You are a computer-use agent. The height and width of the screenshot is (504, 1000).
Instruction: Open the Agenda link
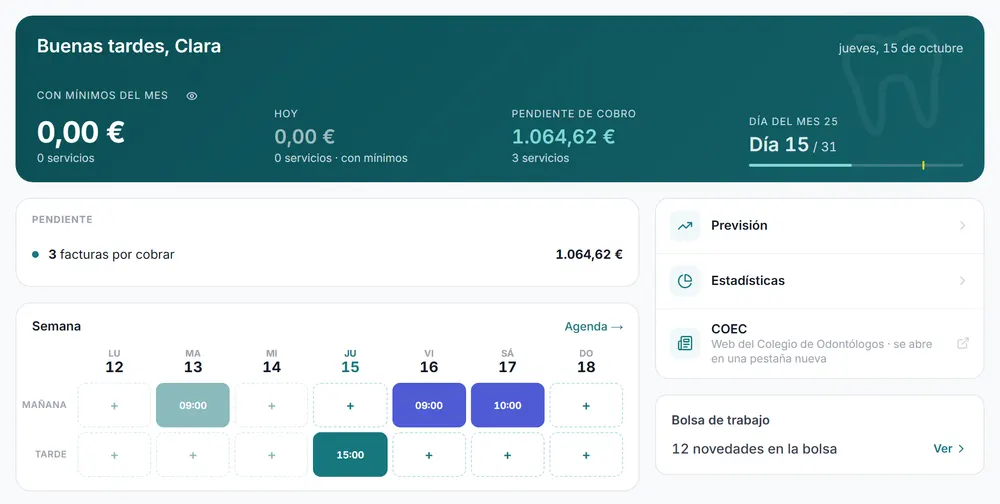tap(593, 327)
